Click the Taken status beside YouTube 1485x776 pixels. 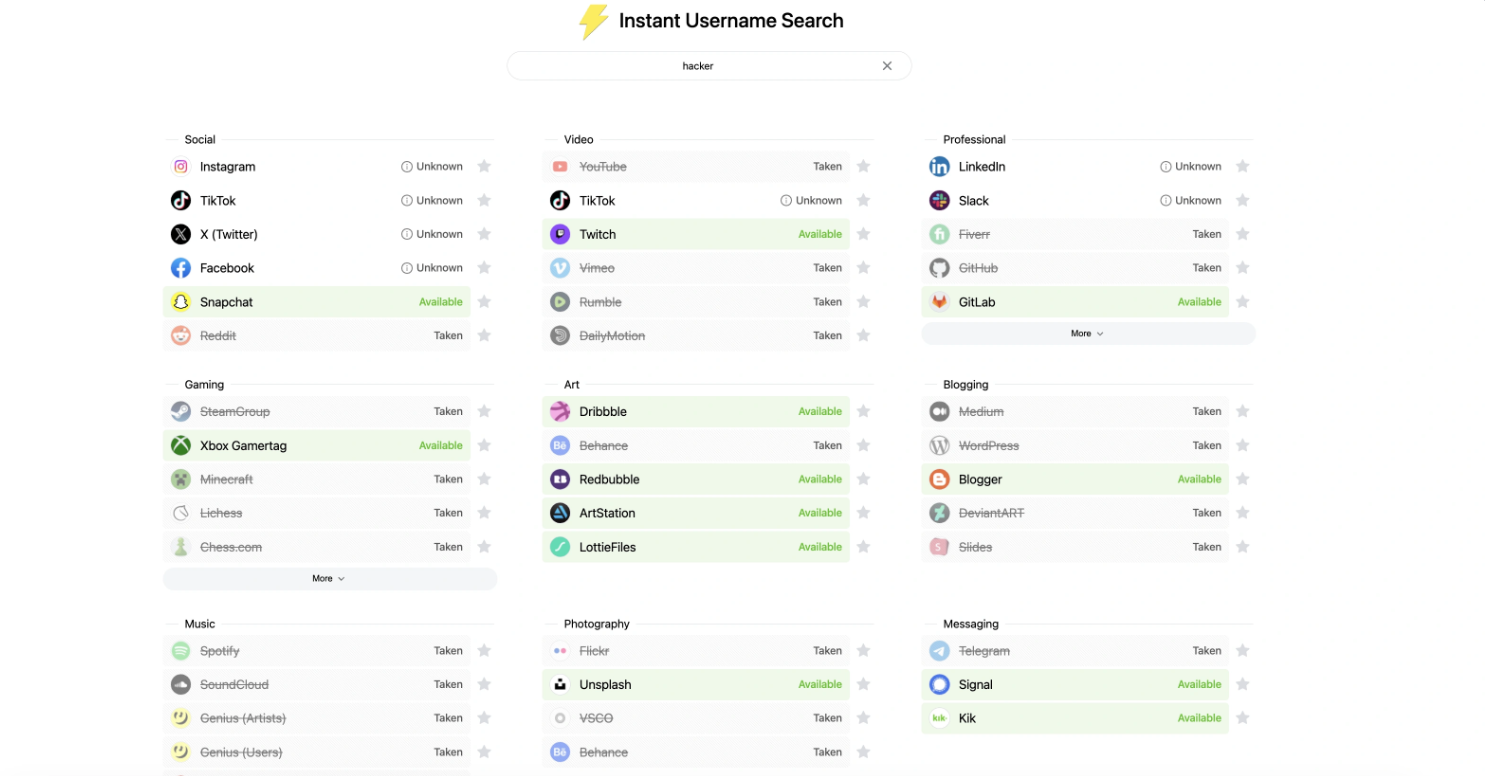click(828, 167)
